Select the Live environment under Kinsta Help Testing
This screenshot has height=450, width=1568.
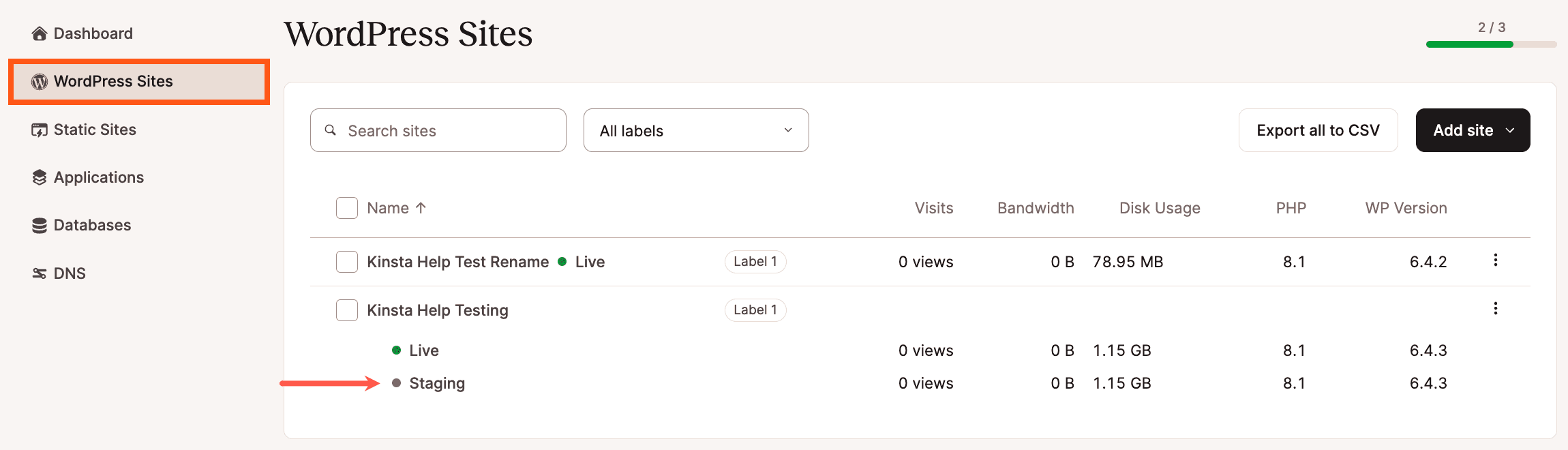(423, 350)
